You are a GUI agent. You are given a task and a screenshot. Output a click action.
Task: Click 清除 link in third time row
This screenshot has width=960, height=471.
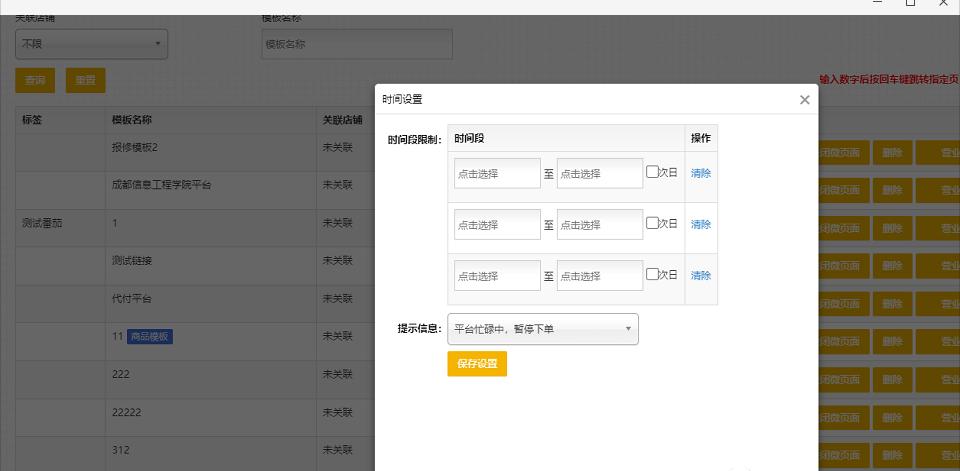coord(701,275)
